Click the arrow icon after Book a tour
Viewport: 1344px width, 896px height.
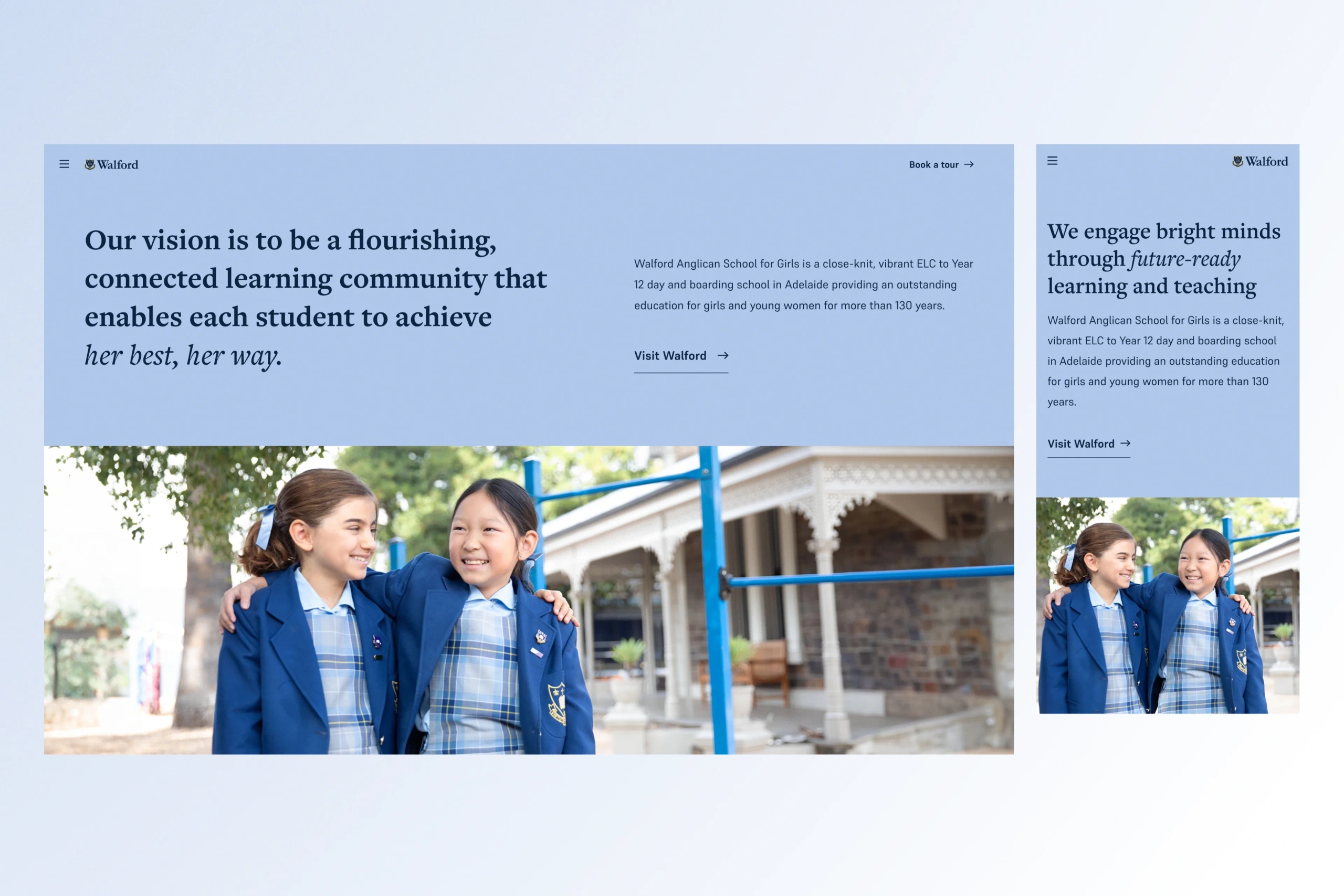[969, 165]
